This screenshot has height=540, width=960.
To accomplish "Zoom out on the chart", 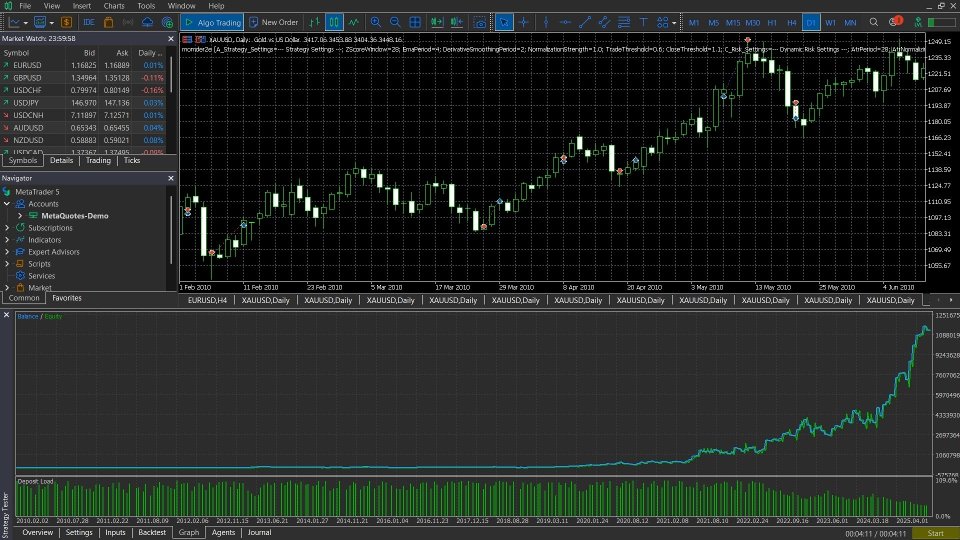I will (x=395, y=23).
